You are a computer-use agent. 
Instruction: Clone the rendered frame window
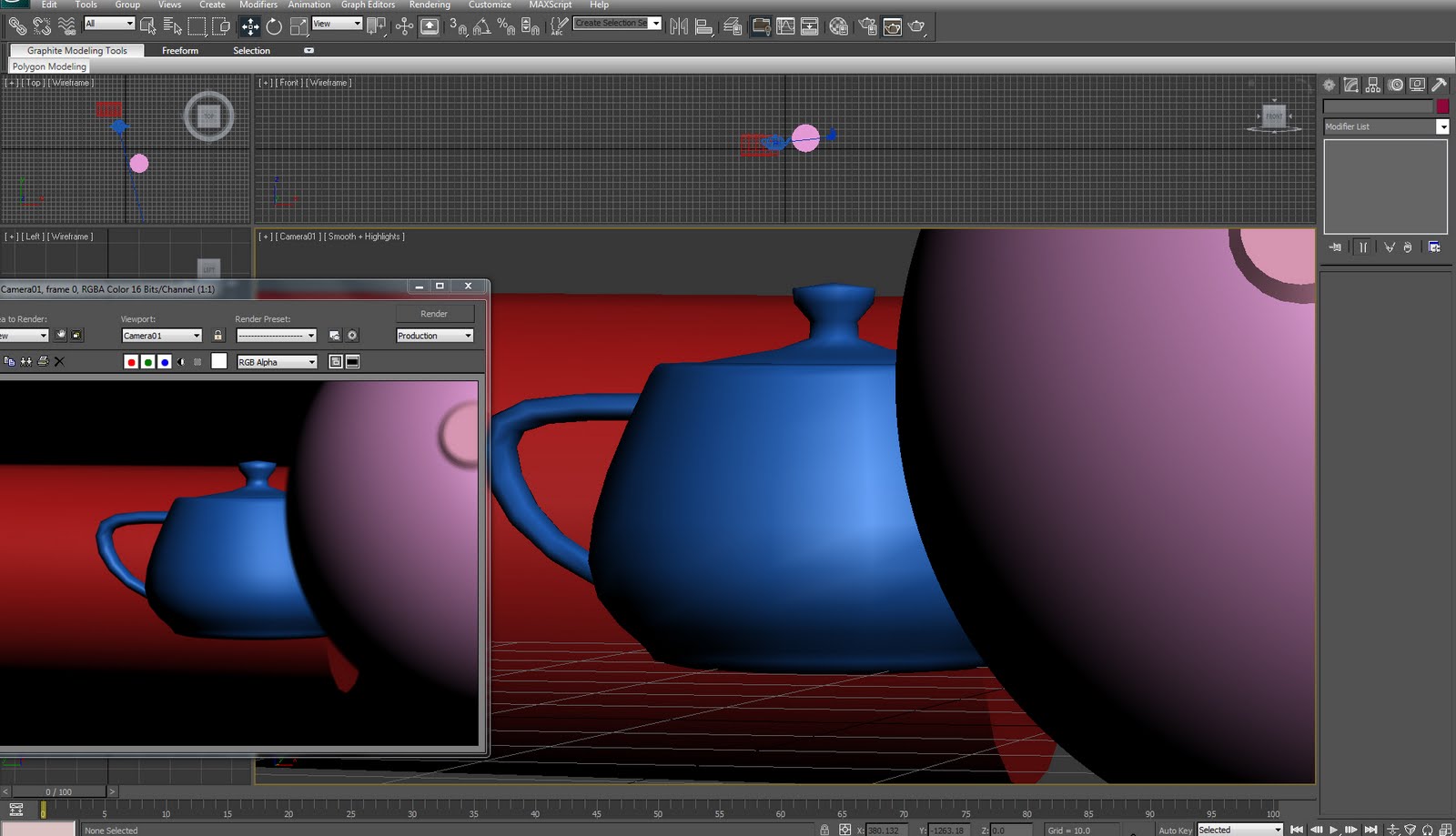click(25, 361)
